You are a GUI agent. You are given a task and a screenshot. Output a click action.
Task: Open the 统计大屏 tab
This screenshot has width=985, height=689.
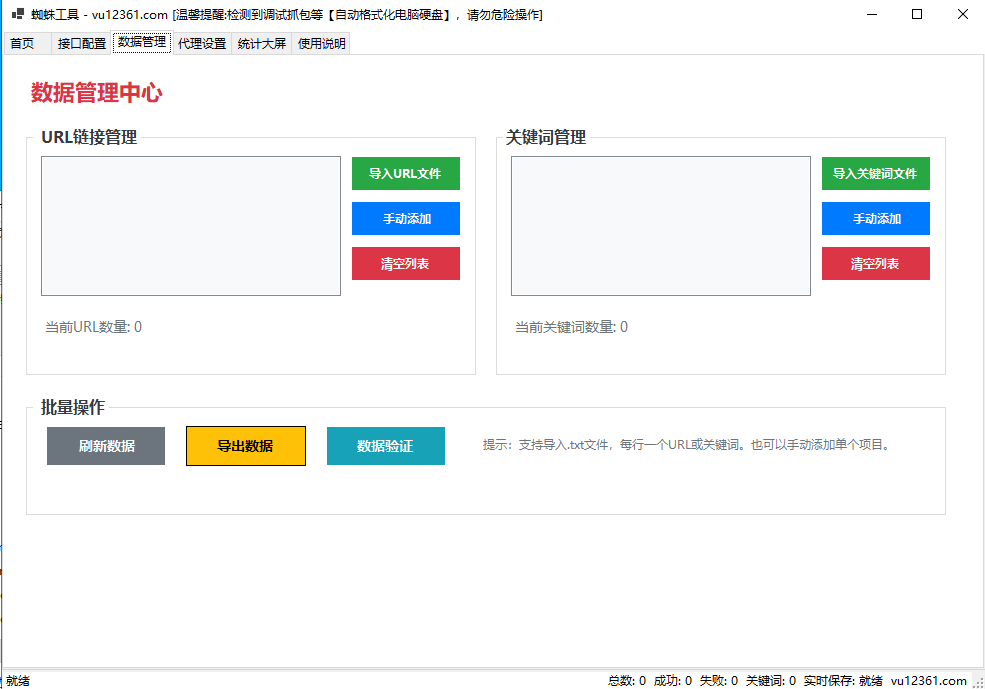tap(262, 44)
